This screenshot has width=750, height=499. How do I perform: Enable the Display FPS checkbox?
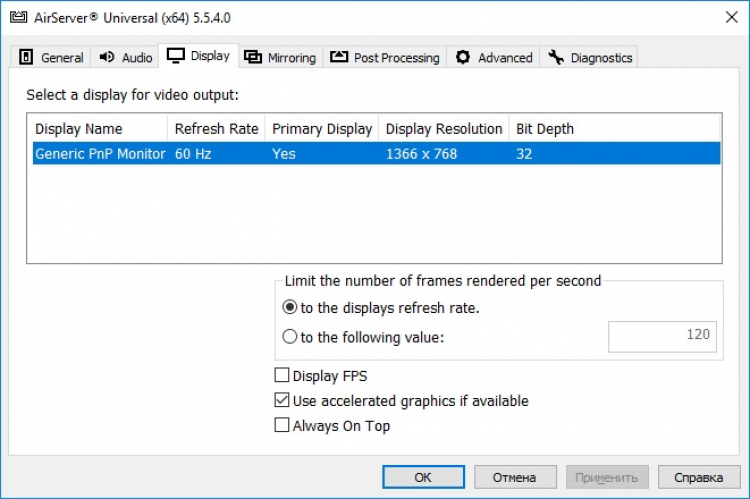tap(282, 375)
